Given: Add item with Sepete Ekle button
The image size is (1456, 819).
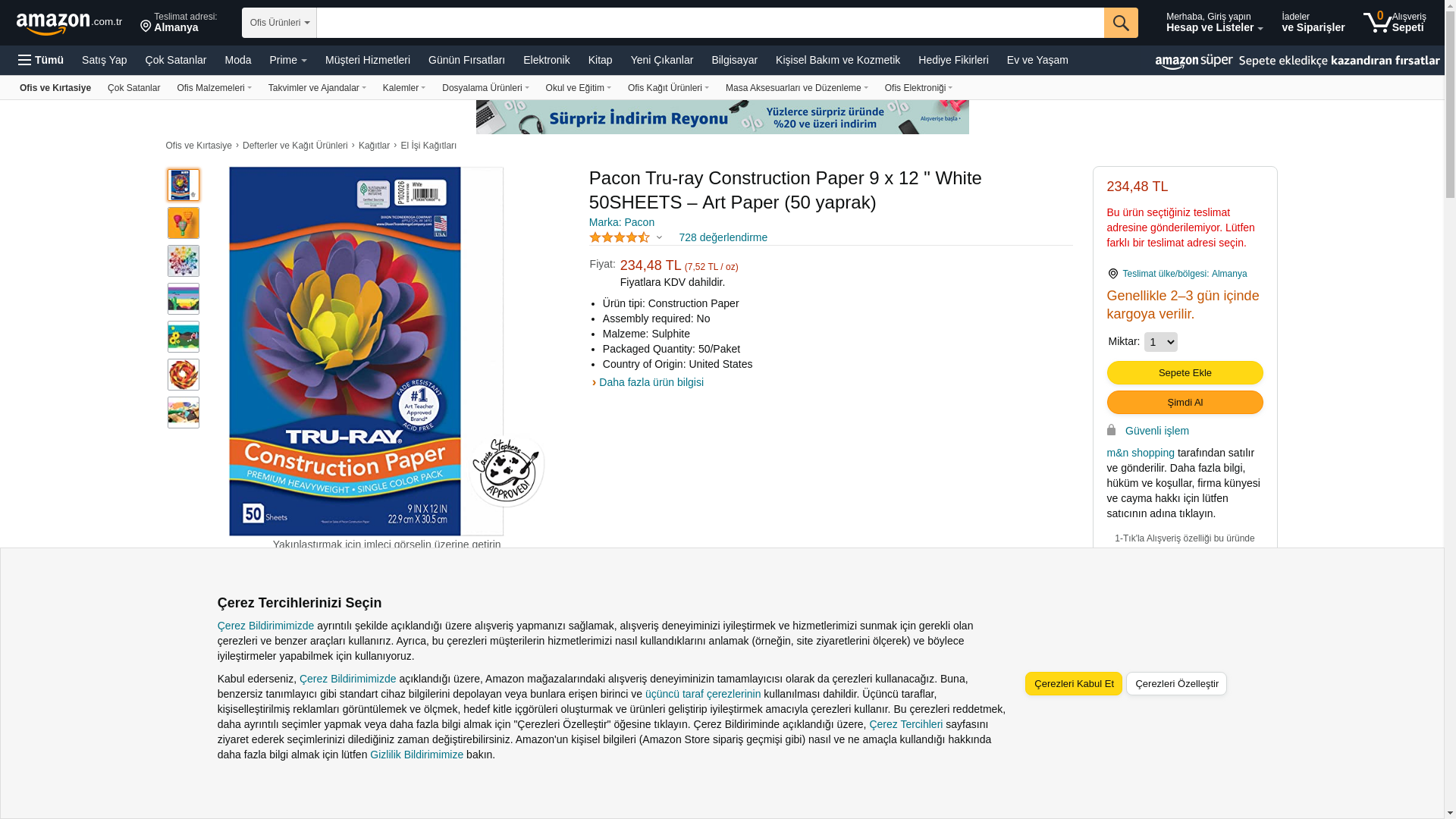Looking at the screenshot, I should click(x=1185, y=372).
